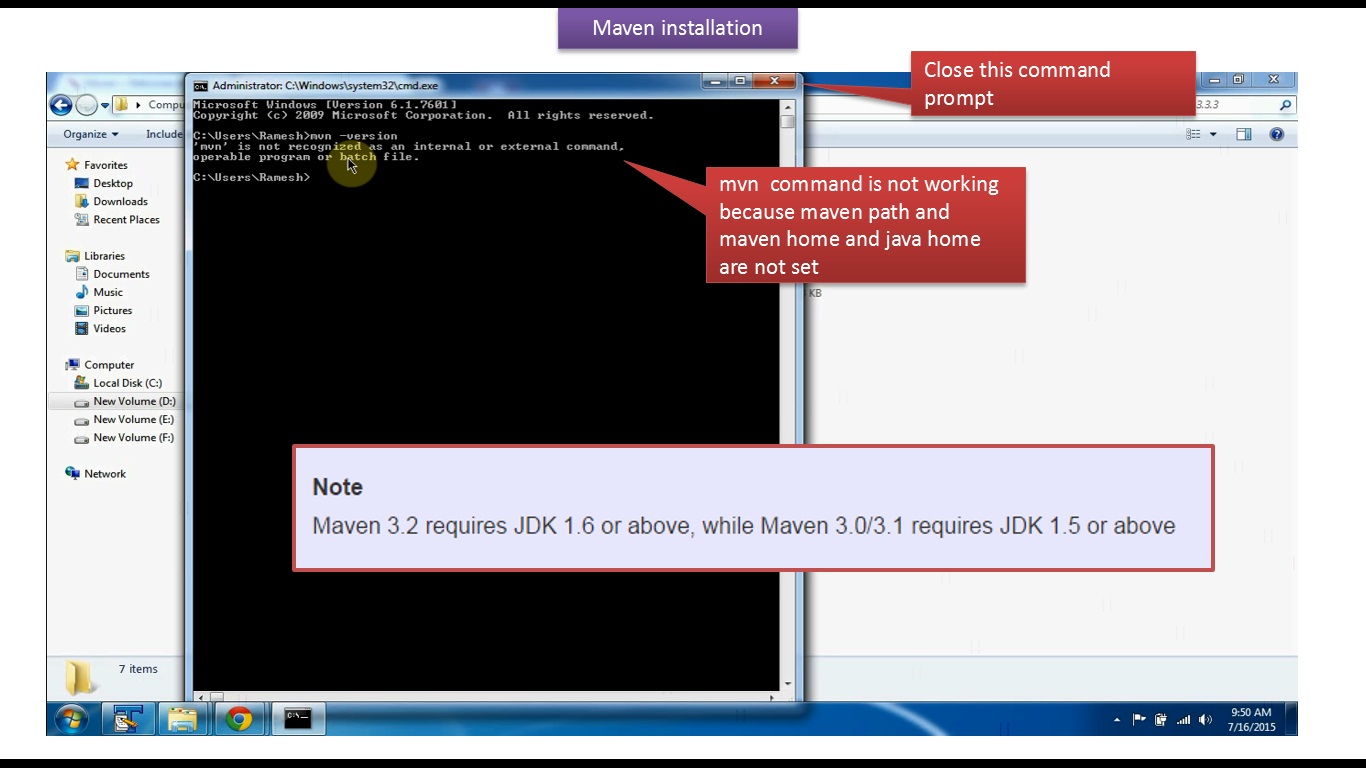The height and width of the screenshot is (768, 1366).
Task: Click the 7 items folder icon in details pane
Action: (80, 677)
